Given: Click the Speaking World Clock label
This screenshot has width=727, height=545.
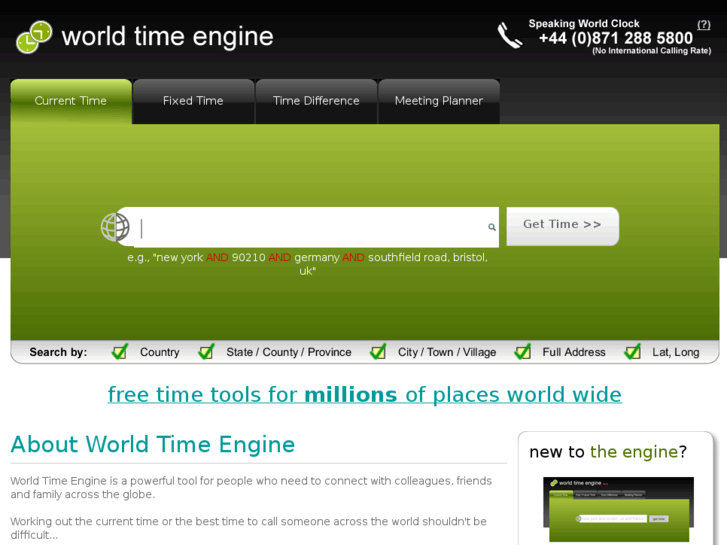Looking at the screenshot, I should pyautogui.click(x=584, y=24).
